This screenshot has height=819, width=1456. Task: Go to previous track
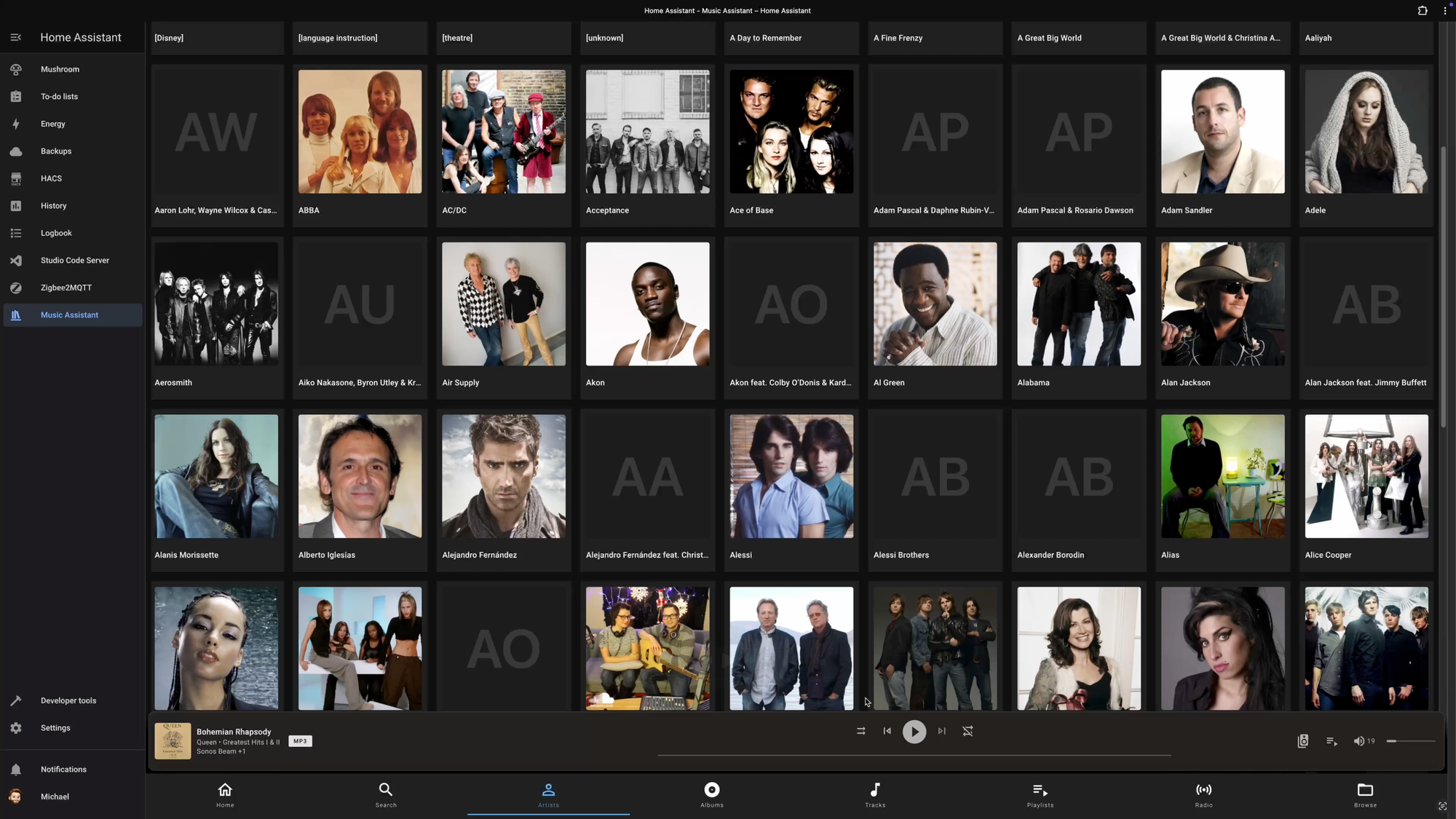887,731
